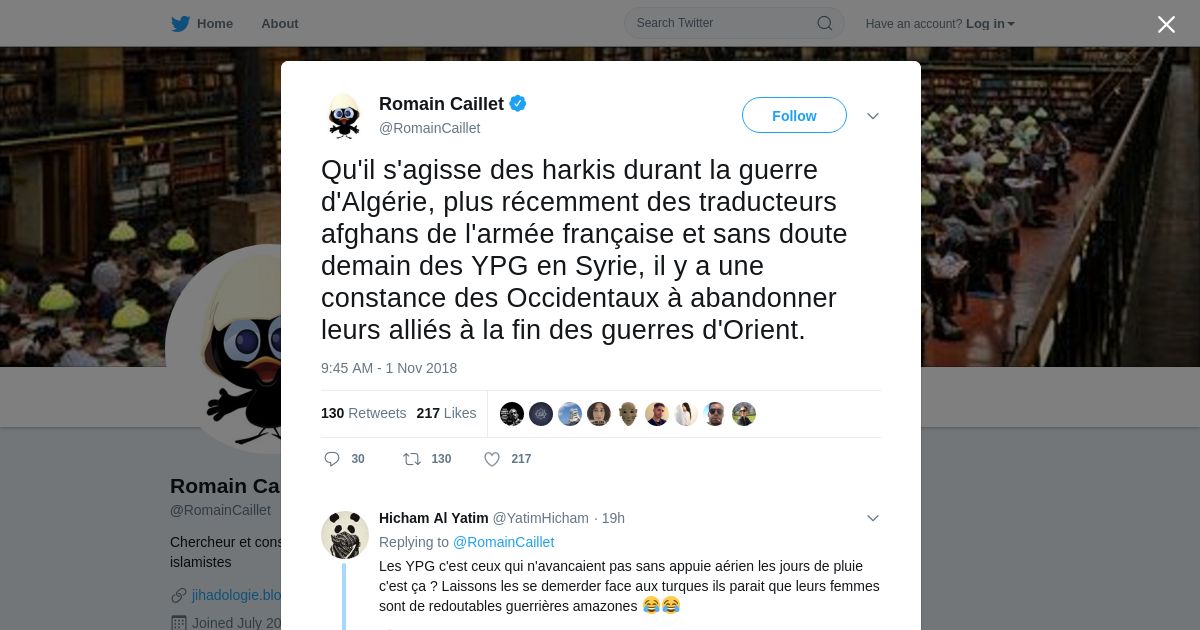
Task: Click Romain Caillet's verified badge
Action: click(518, 103)
